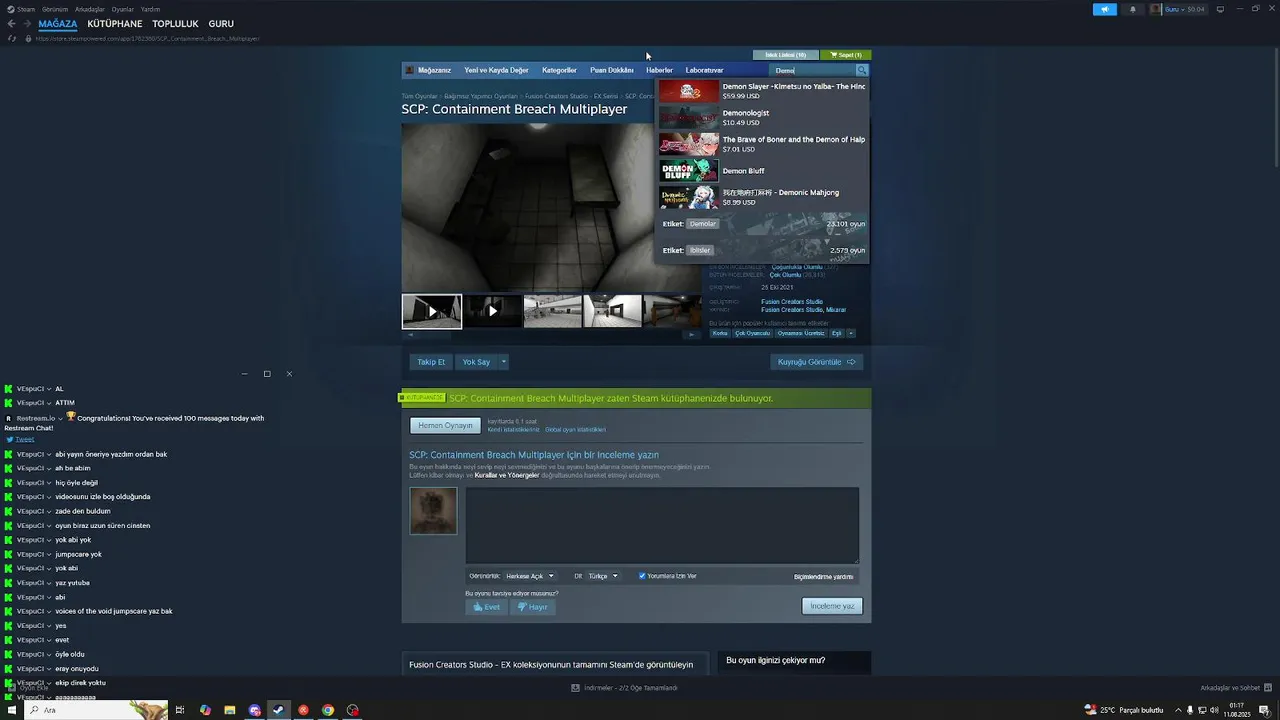Open Steam notifications bell icon
The image size is (1280, 720).
(1133, 9)
